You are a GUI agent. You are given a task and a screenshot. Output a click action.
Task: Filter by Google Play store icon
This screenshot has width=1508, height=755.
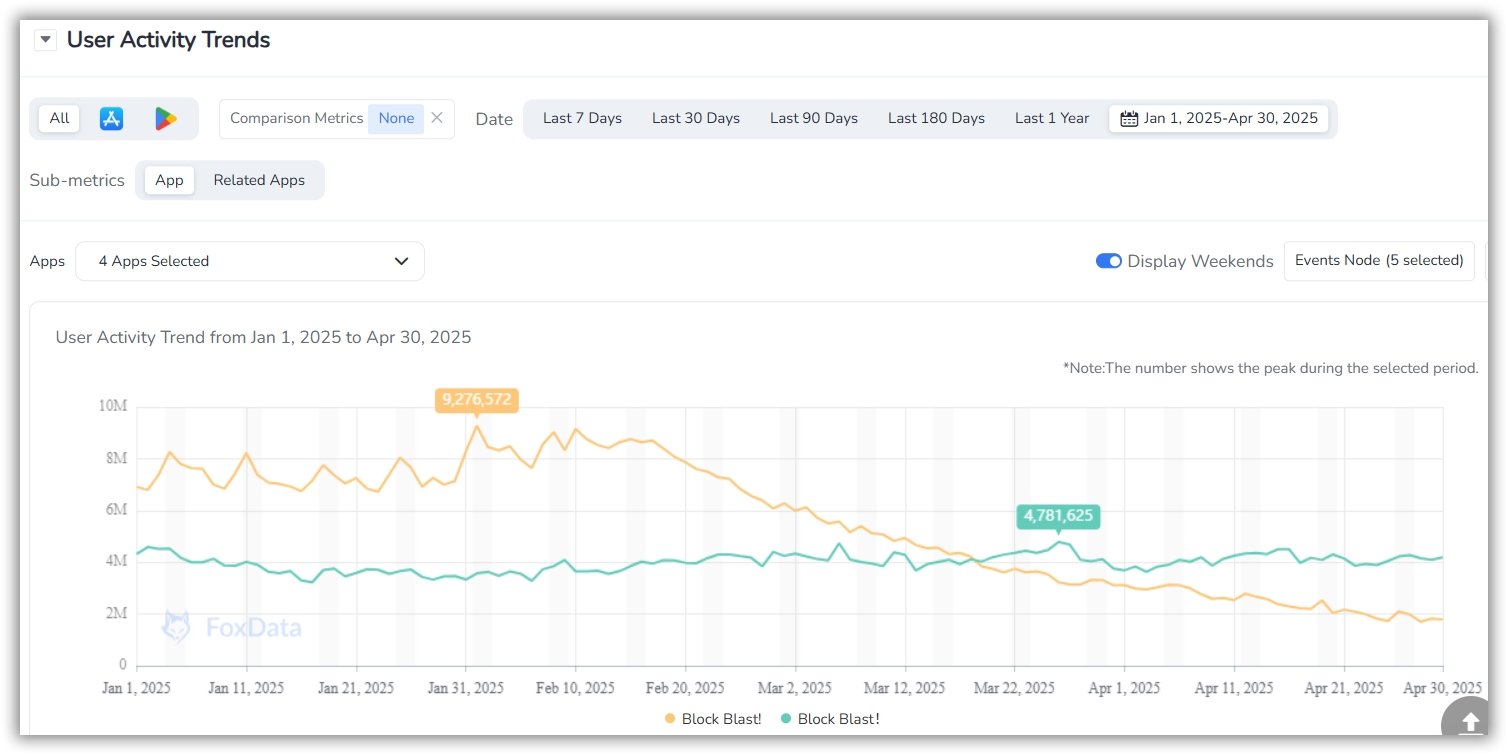[166, 118]
